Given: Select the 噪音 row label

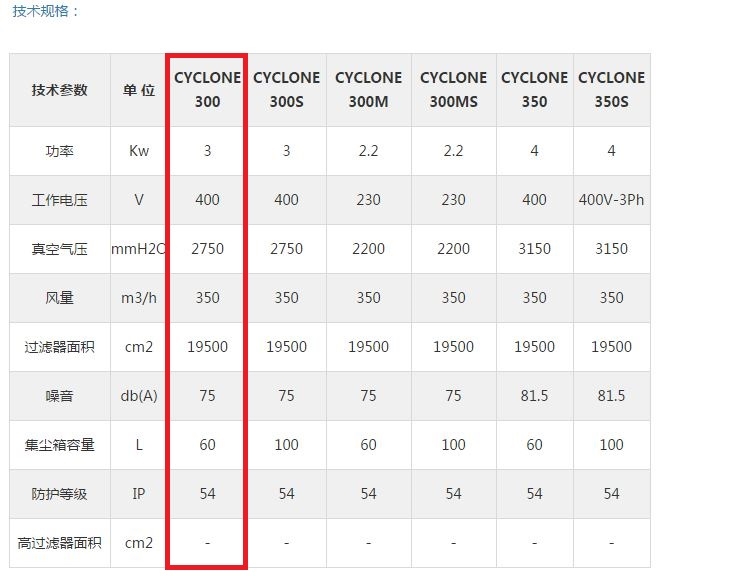Looking at the screenshot, I should [60, 396].
